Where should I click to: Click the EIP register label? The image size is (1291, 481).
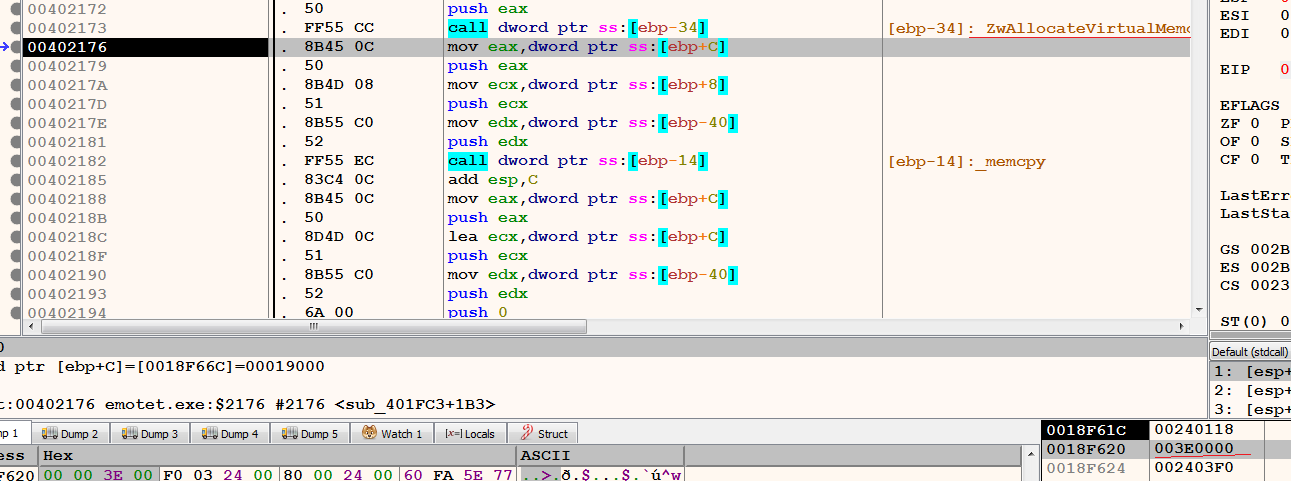tap(1236, 69)
